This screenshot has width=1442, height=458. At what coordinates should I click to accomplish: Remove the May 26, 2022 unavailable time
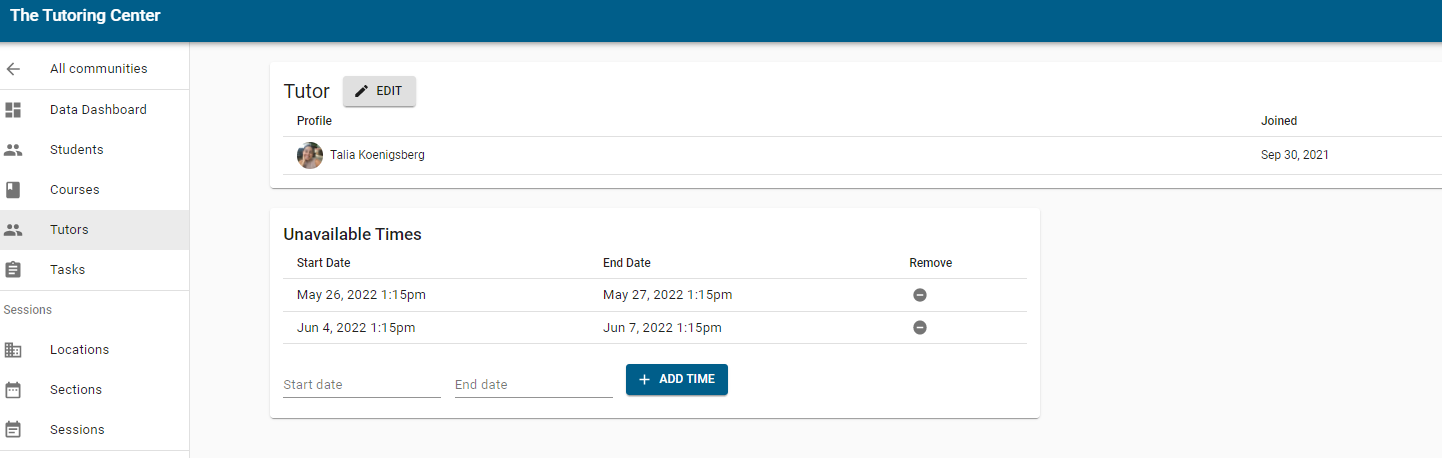[920, 295]
